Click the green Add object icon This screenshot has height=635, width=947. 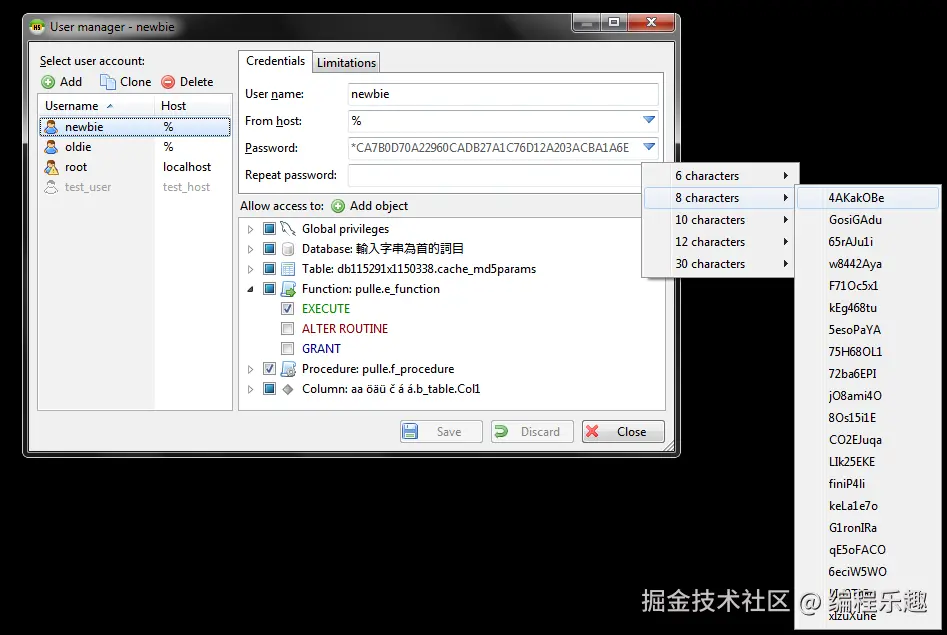(x=338, y=206)
